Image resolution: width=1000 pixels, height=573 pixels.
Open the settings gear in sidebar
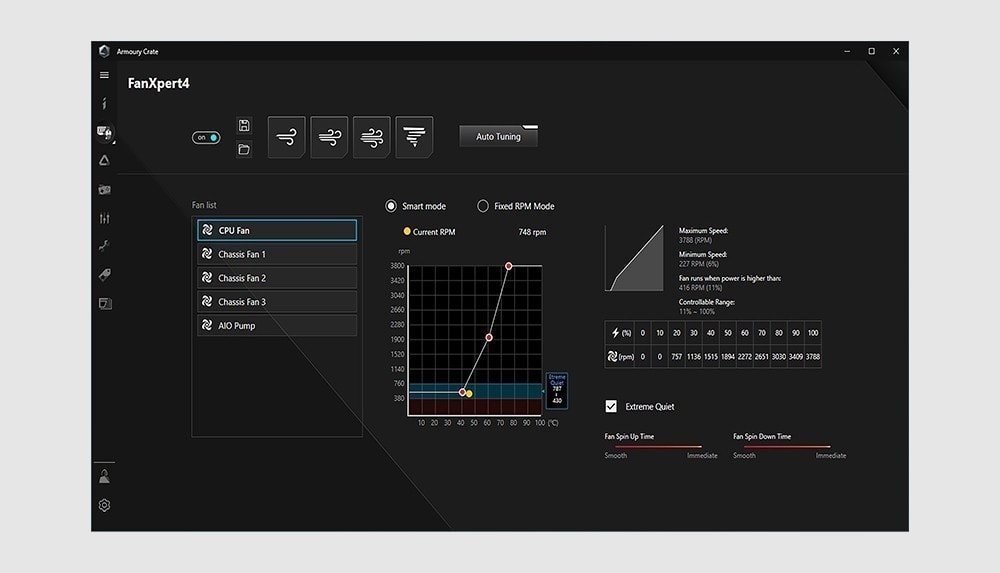coord(105,505)
